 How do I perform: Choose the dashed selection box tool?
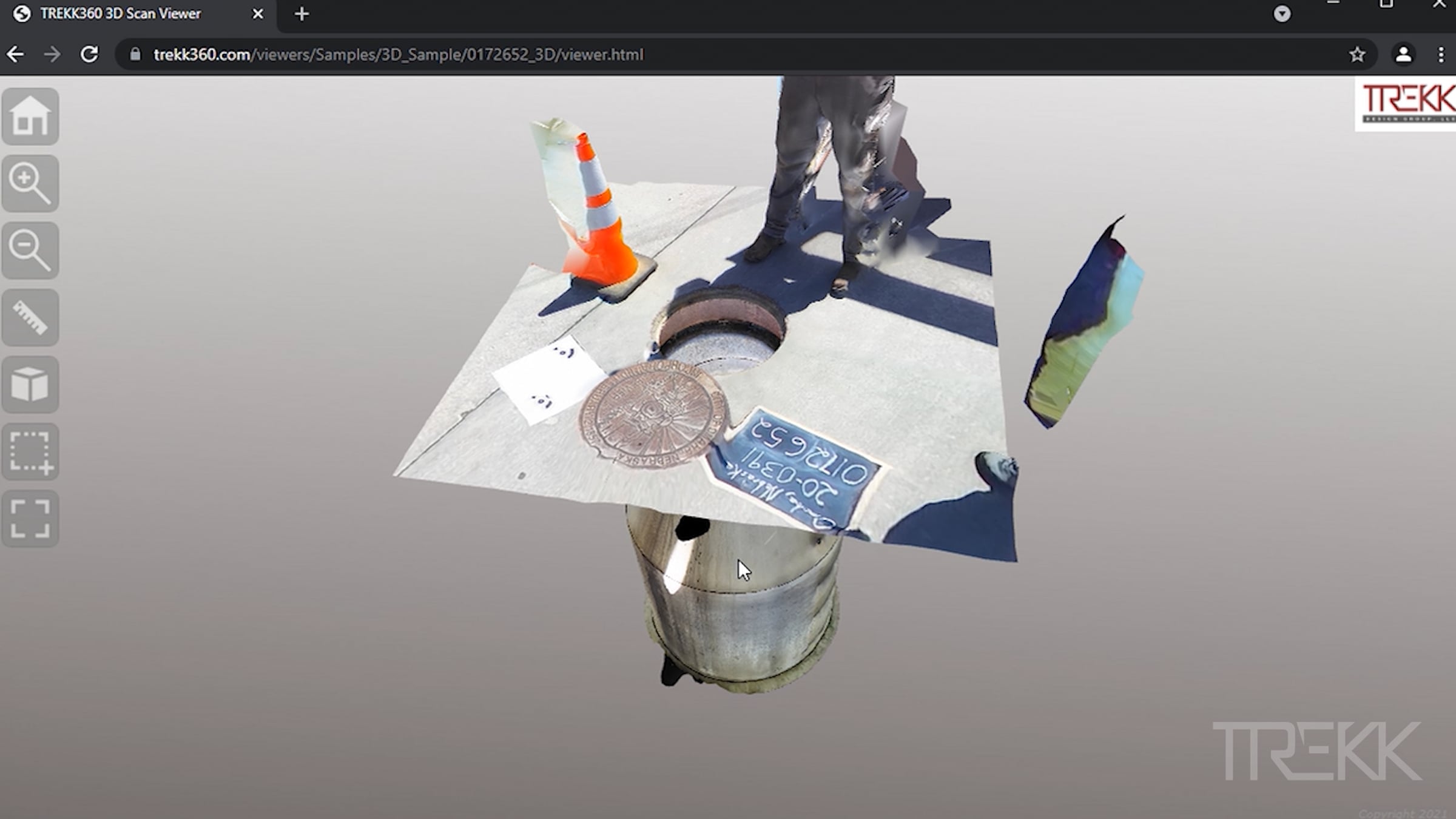tap(30, 452)
